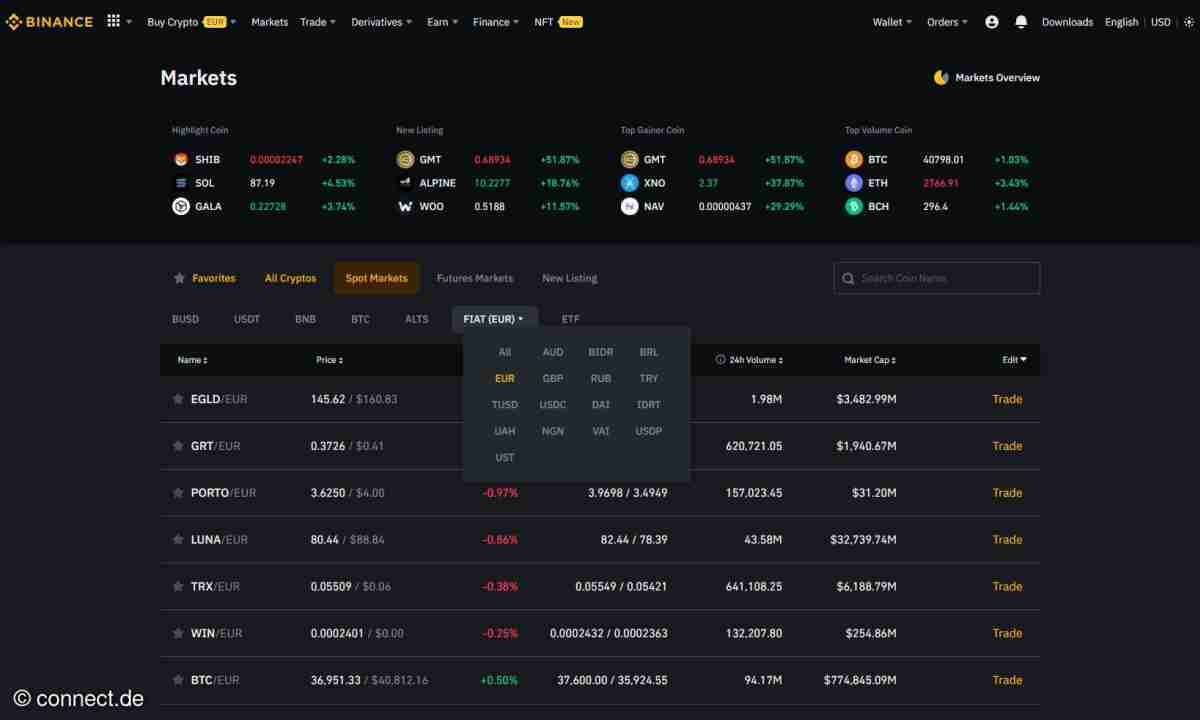Click Trade for EGLD/EUR

tap(1007, 398)
